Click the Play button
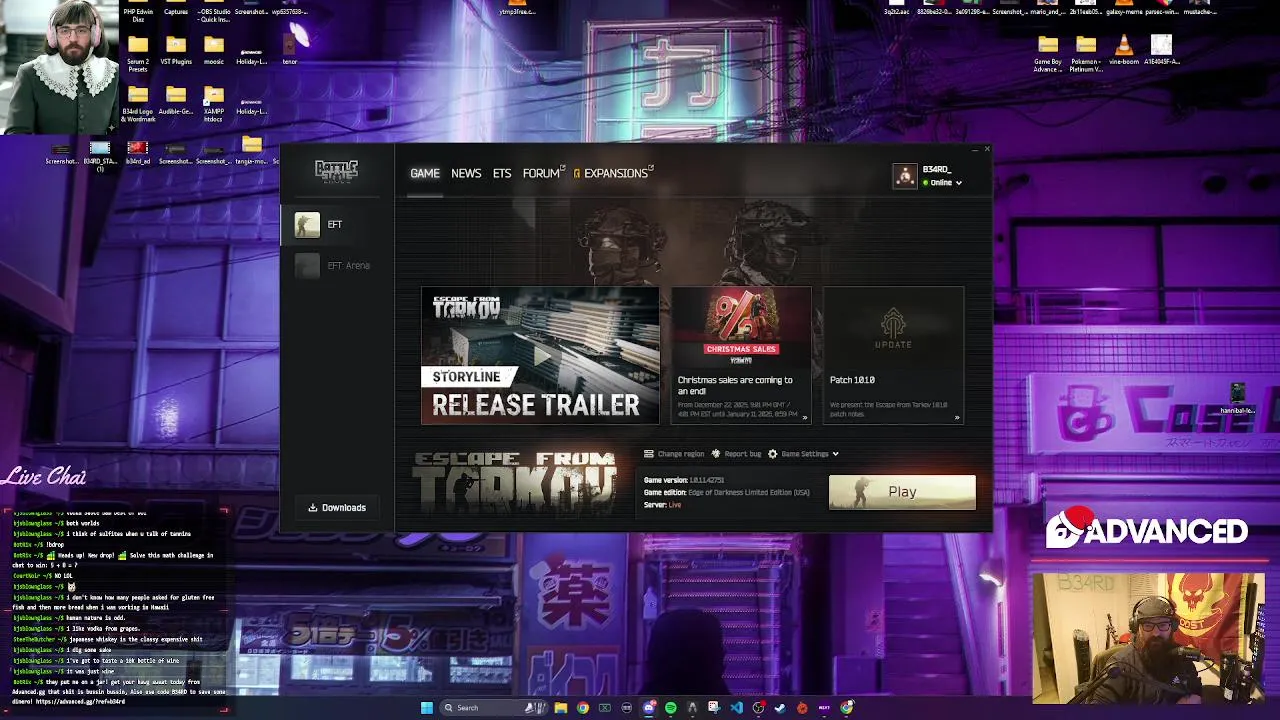 [902, 492]
